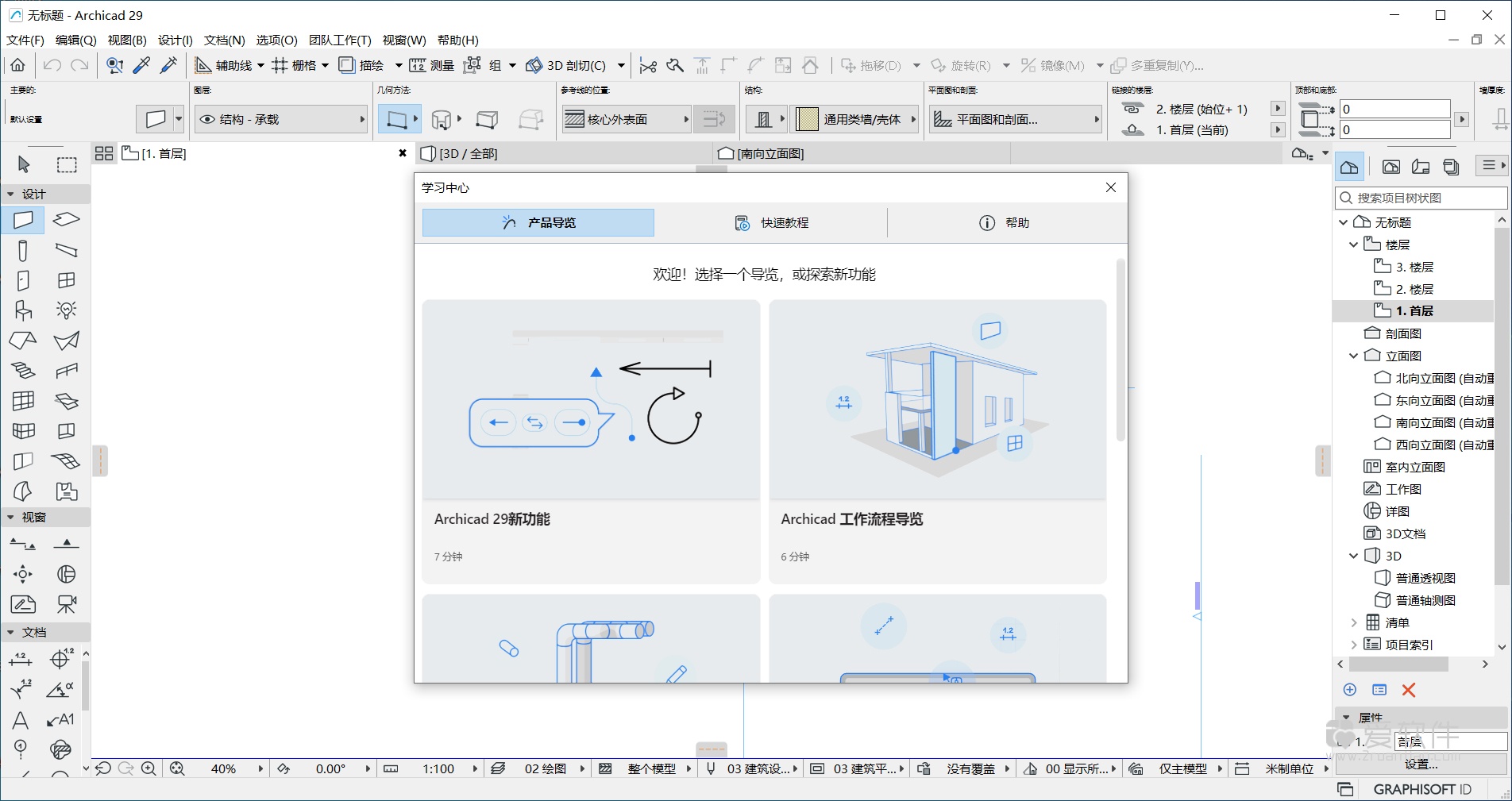The width and height of the screenshot is (1512, 801).
Task: Select the linear Dimension tool
Action: [21, 659]
